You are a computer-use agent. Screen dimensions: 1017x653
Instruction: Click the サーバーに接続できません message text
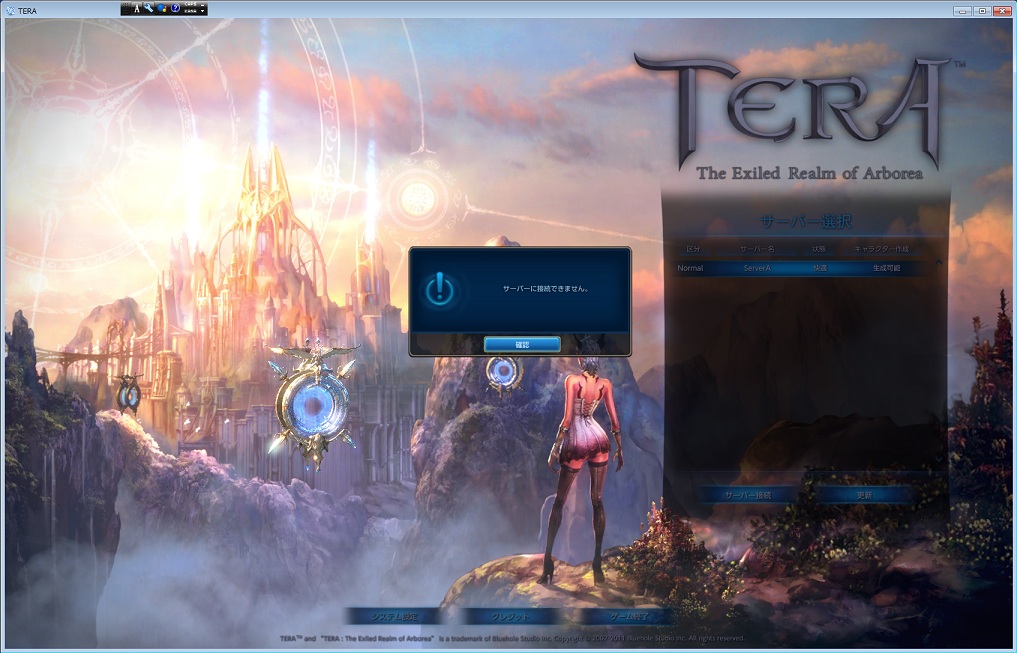[545, 289]
